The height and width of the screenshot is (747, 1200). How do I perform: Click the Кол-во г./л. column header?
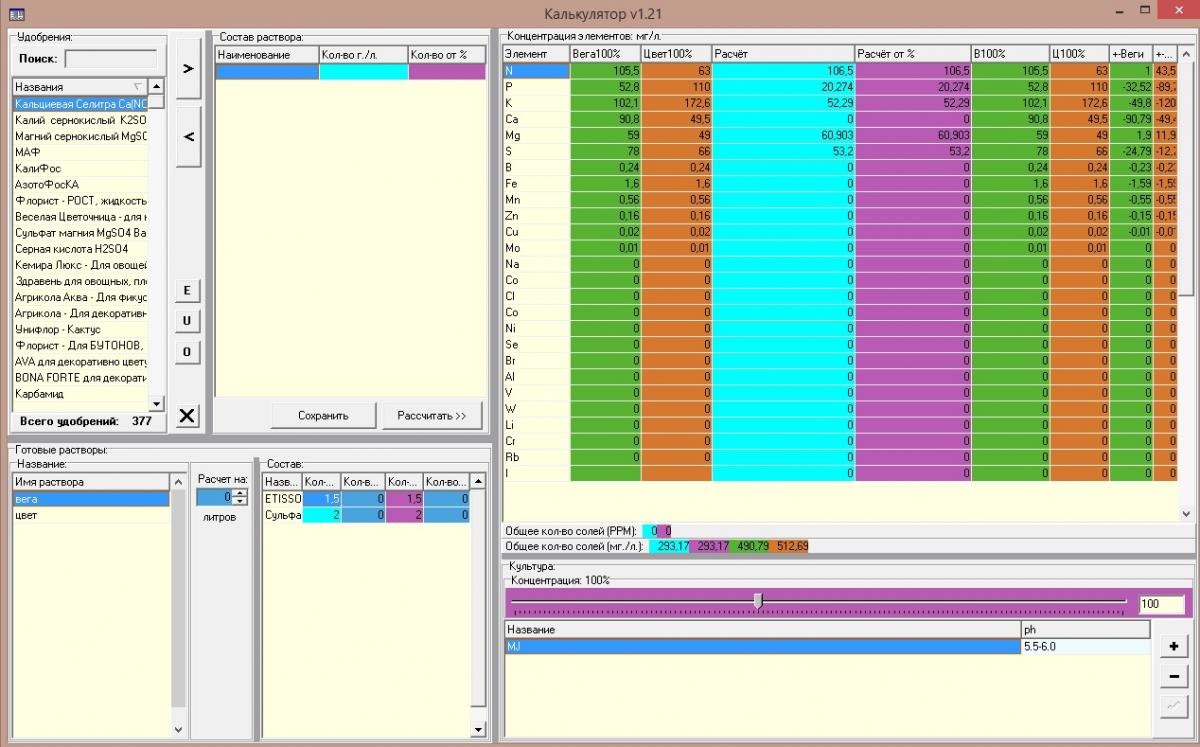pyautogui.click(x=364, y=55)
